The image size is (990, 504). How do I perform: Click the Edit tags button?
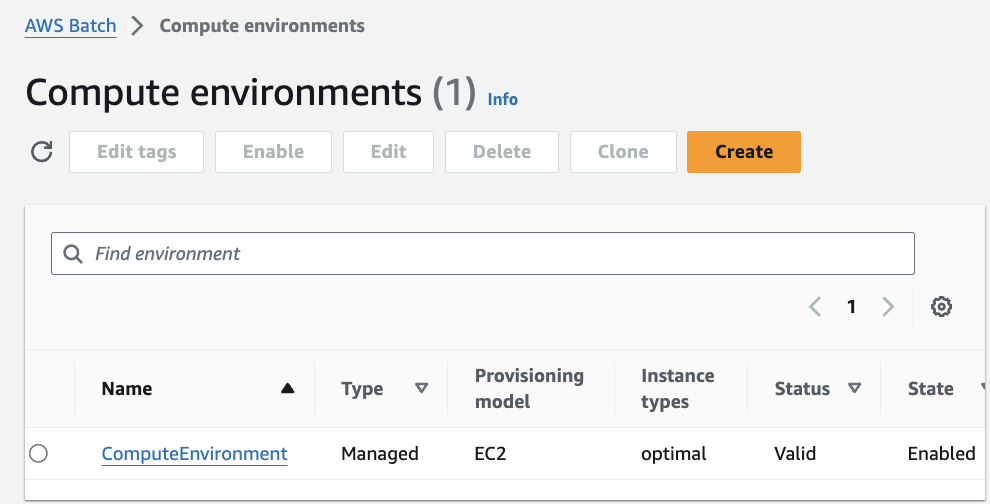pyautogui.click(x=136, y=152)
